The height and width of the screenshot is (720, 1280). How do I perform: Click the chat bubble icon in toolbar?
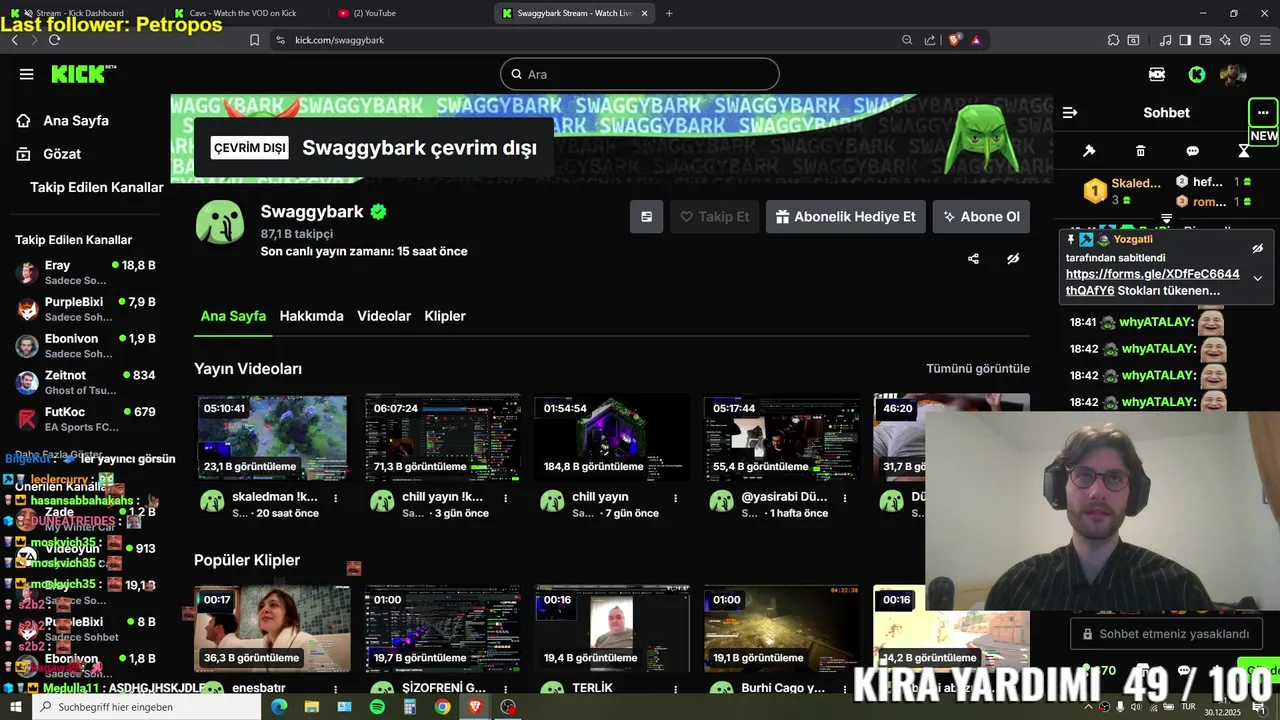[1192, 151]
